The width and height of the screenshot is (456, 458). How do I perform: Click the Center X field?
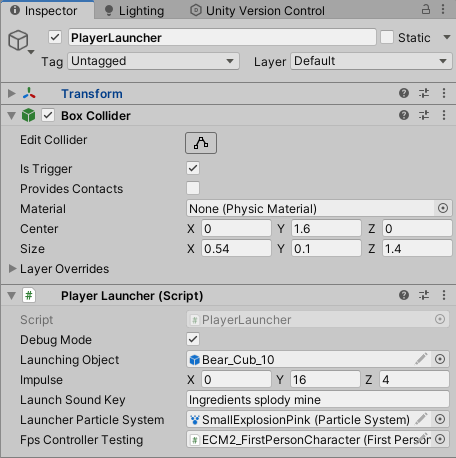tap(236, 229)
